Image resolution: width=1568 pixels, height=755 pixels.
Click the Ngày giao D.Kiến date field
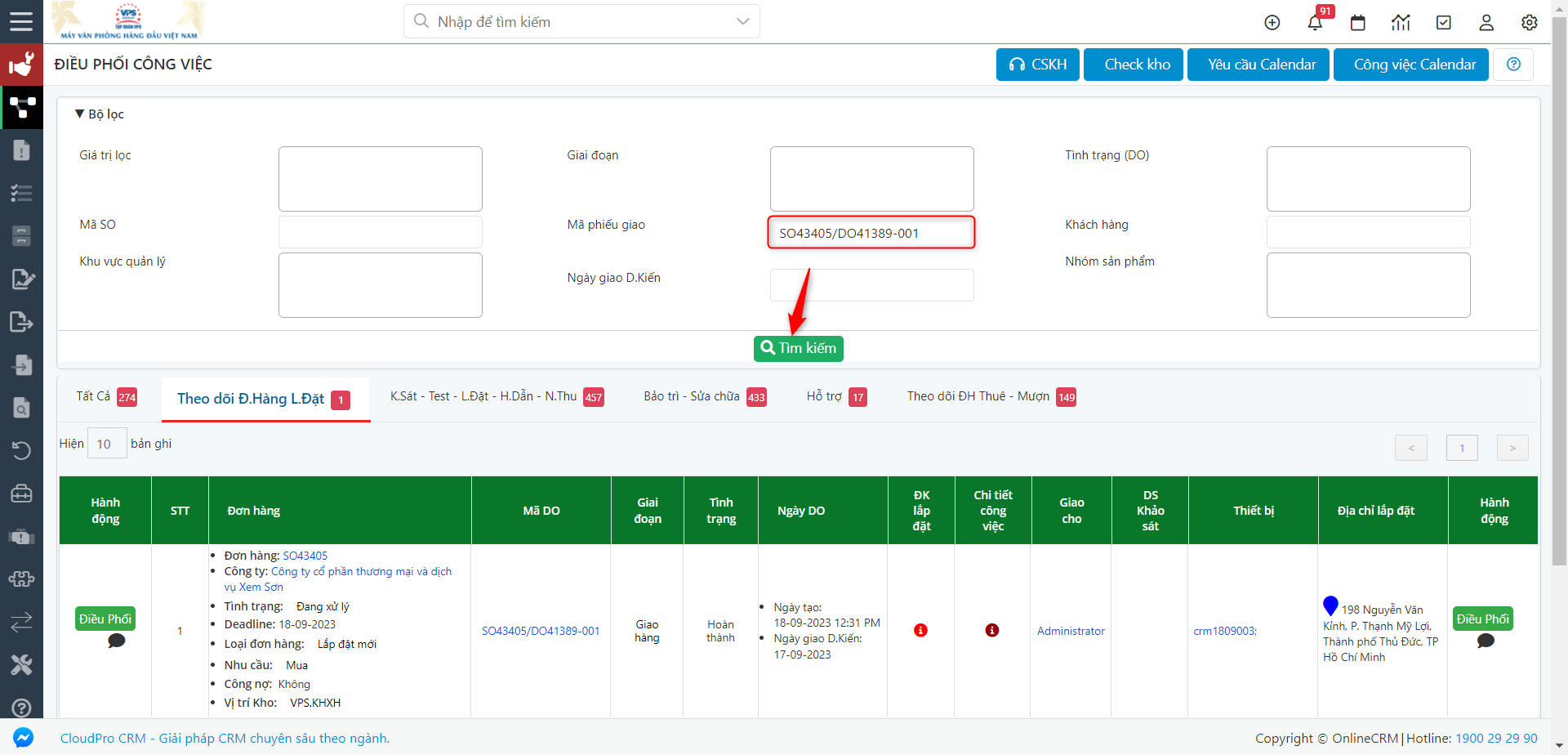click(871, 285)
